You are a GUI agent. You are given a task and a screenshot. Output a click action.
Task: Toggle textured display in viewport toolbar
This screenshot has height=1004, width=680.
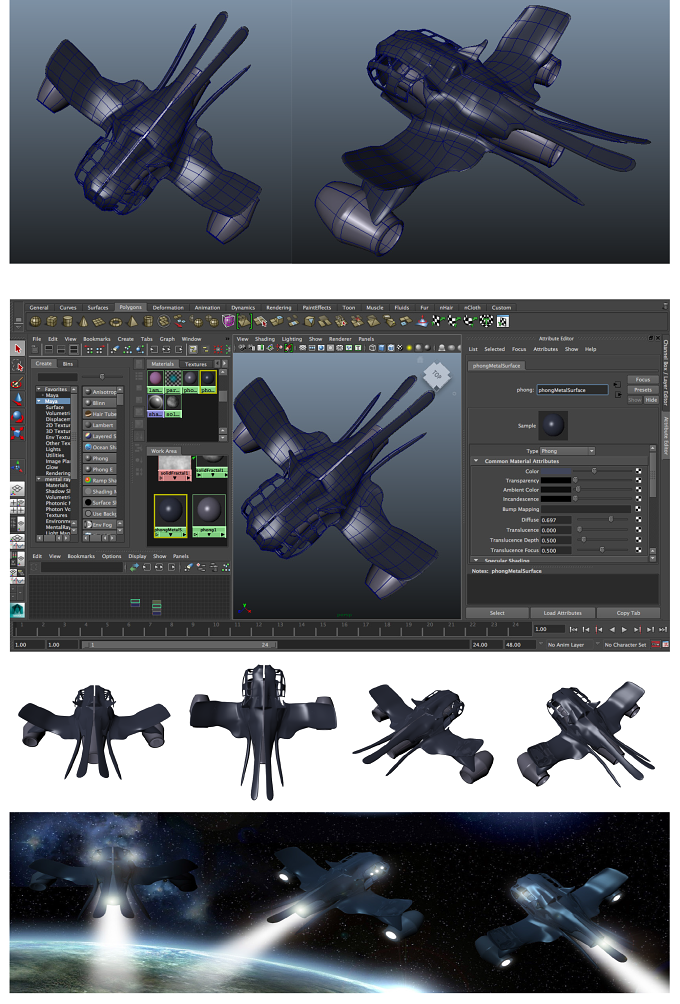click(400, 348)
